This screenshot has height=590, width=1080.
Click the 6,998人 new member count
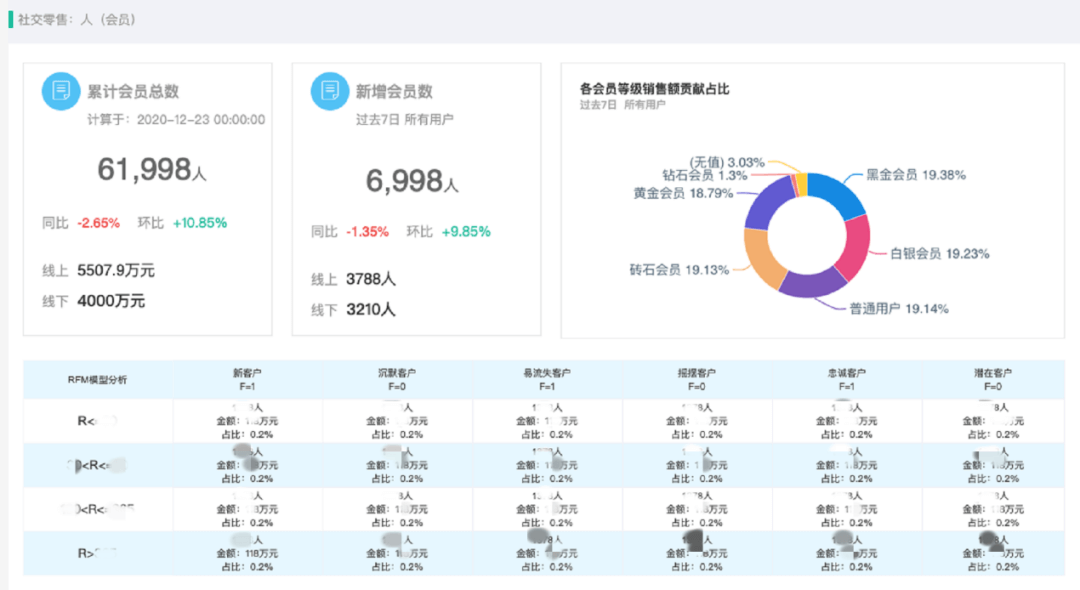coord(412,181)
